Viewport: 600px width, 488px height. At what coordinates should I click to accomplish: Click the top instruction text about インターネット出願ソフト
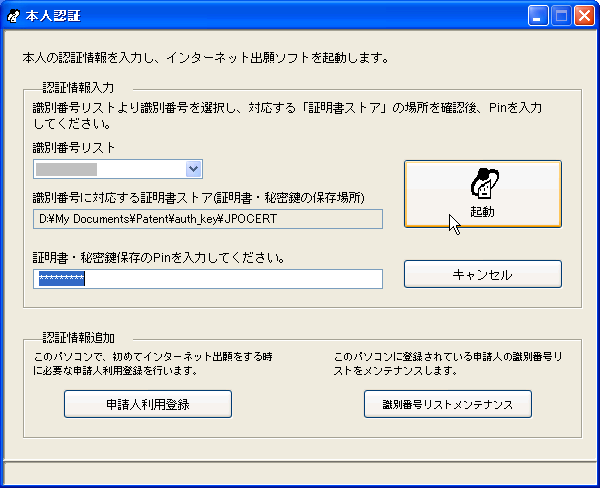(205, 58)
